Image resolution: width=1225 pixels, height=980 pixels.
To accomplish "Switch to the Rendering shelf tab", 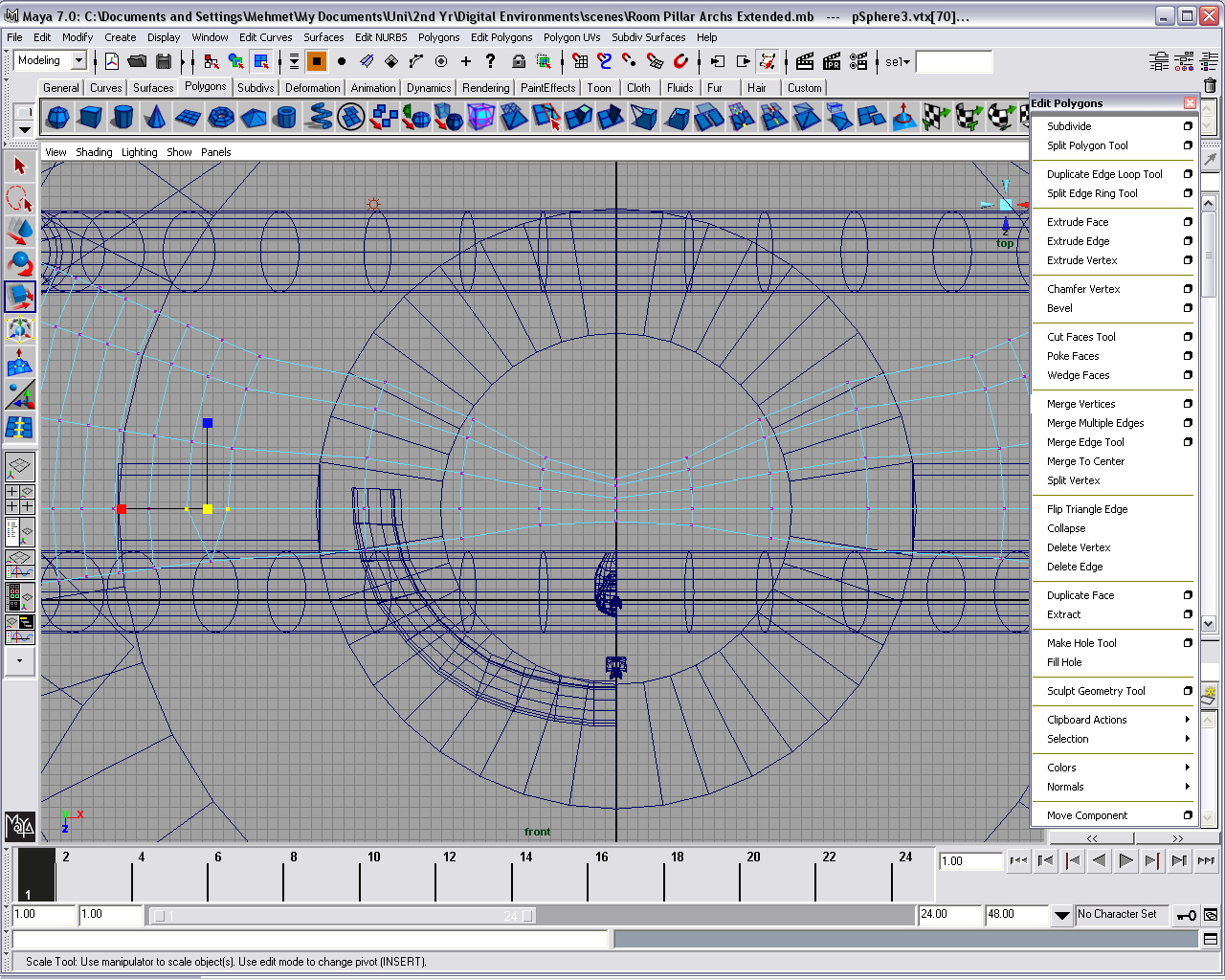I will (x=485, y=88).
